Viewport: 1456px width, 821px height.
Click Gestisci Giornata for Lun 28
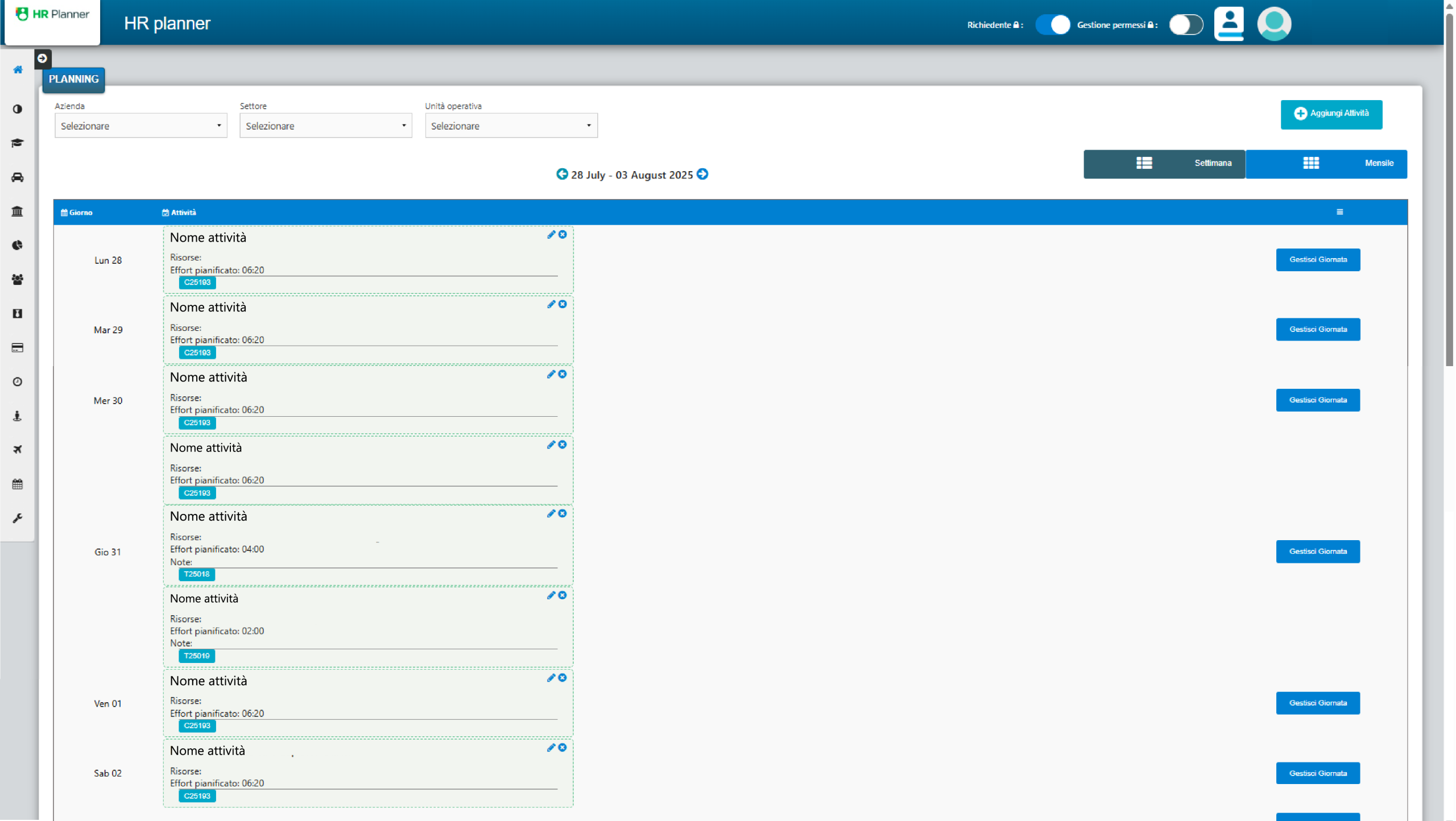[x=1318, y=260]
